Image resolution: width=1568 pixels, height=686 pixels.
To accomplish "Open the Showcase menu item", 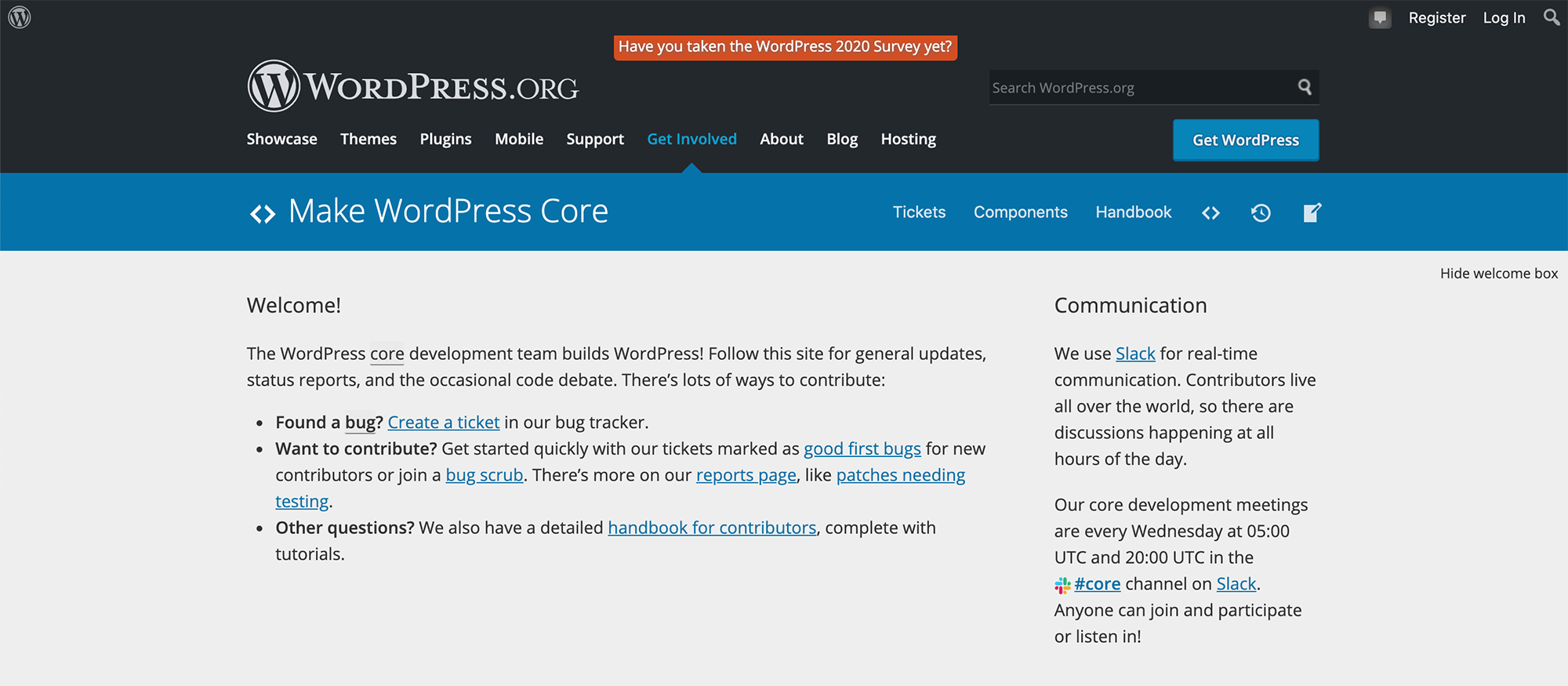I will click(x=282, y=139).
